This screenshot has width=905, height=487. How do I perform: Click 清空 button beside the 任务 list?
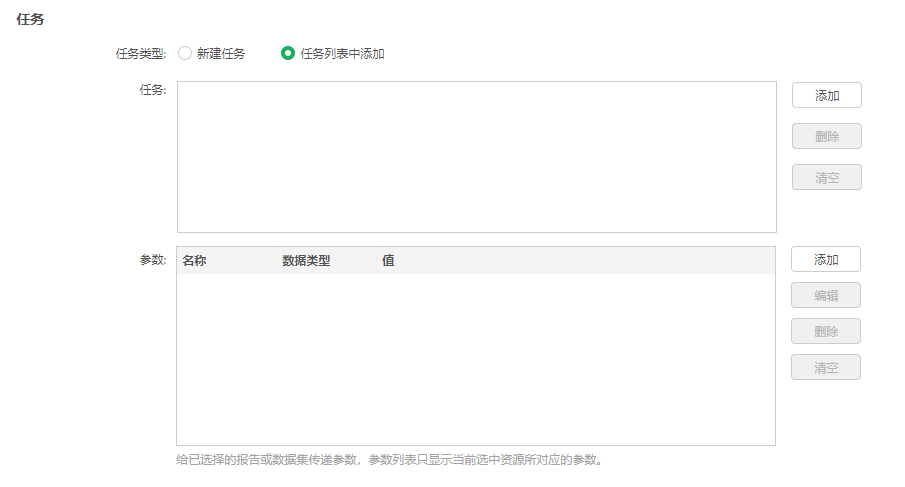tap(827, 177)
